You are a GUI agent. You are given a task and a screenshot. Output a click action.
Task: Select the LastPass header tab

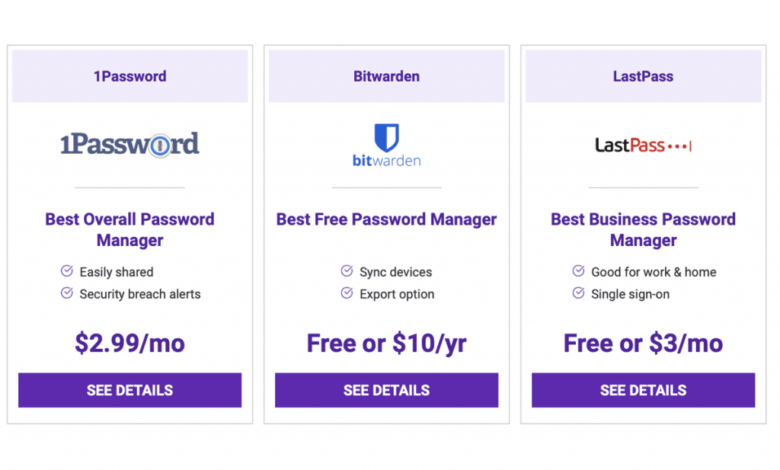coord(643,76)
